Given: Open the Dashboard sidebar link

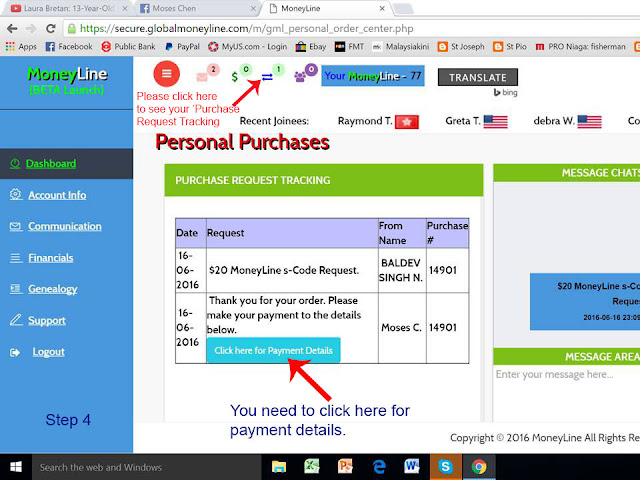Looking at the screenshot, I should [x=51, y=164].
